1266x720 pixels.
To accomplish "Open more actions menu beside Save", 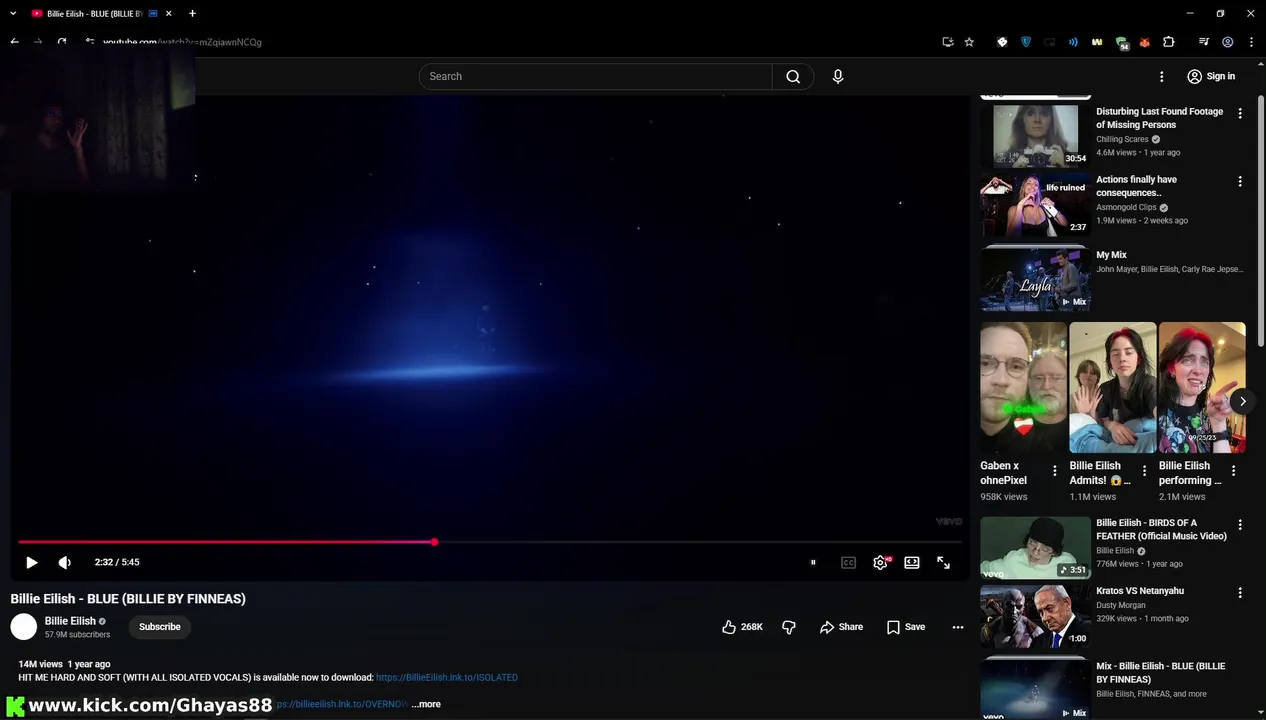I will pos(958,627).
